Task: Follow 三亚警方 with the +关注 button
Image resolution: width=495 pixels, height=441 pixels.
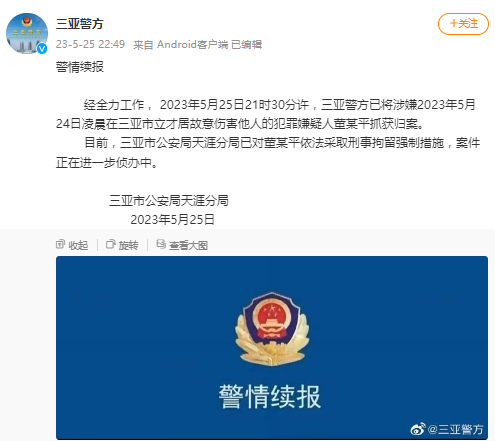Action: tap(463, 24)
